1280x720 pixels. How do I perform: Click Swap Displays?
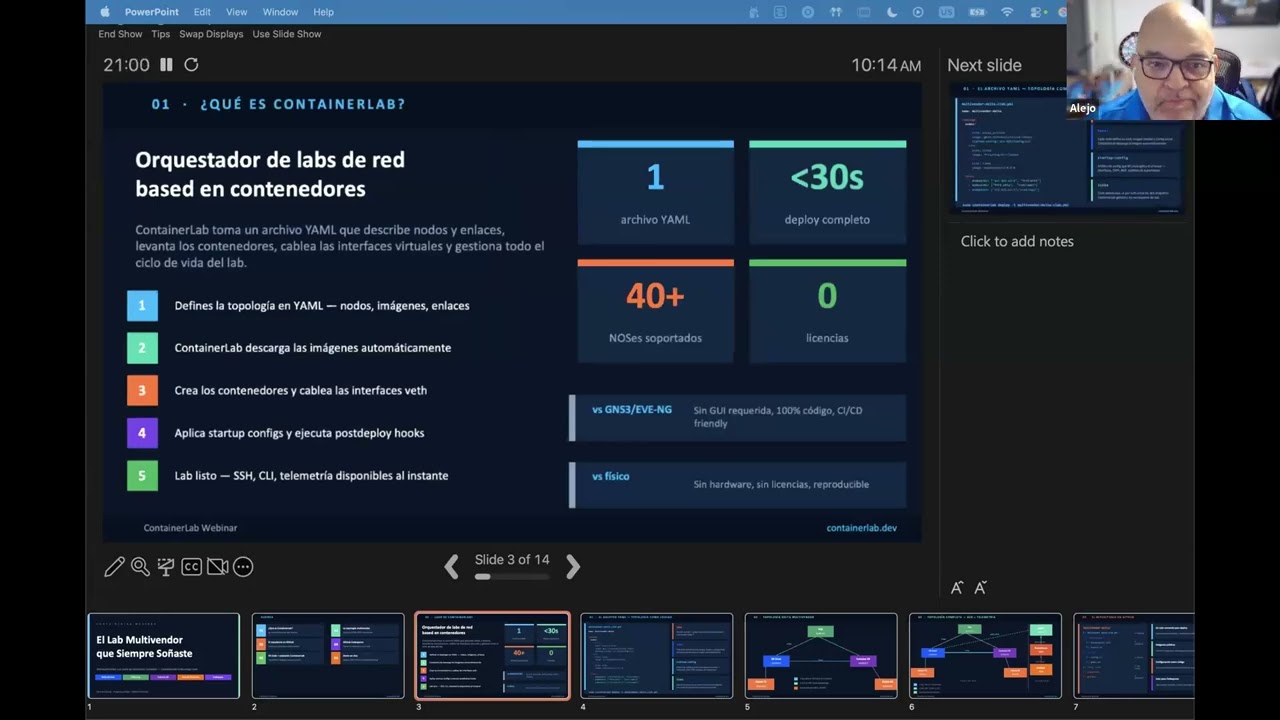[211, 34]
